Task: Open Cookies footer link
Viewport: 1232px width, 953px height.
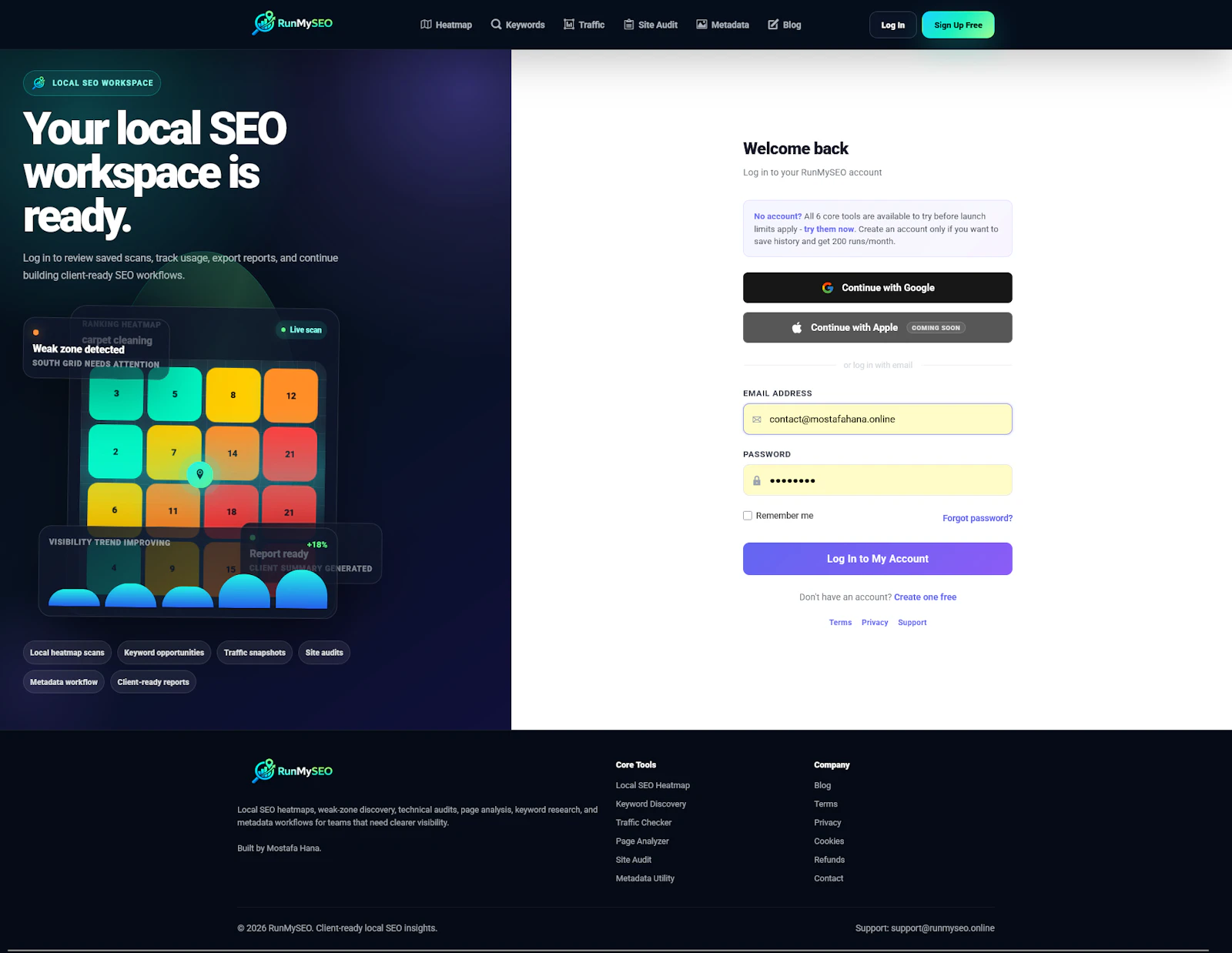Action: click(x=829, y=841)
